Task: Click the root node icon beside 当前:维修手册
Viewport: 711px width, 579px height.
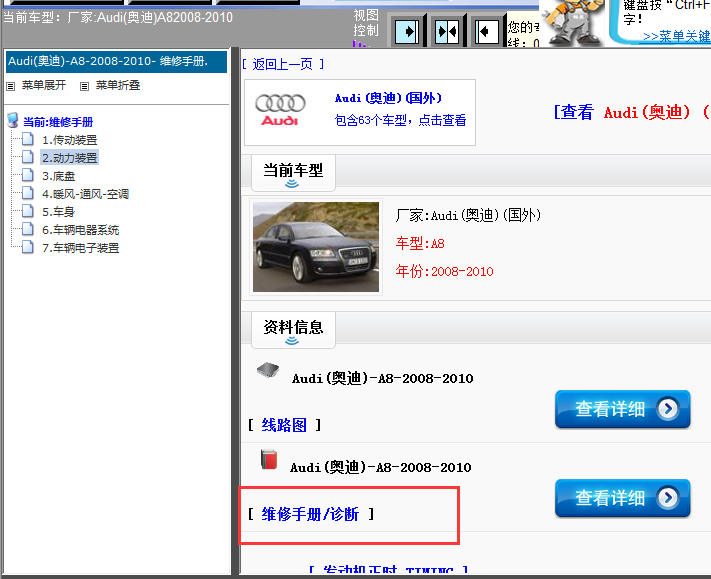Action: click(x=13, y=121)
